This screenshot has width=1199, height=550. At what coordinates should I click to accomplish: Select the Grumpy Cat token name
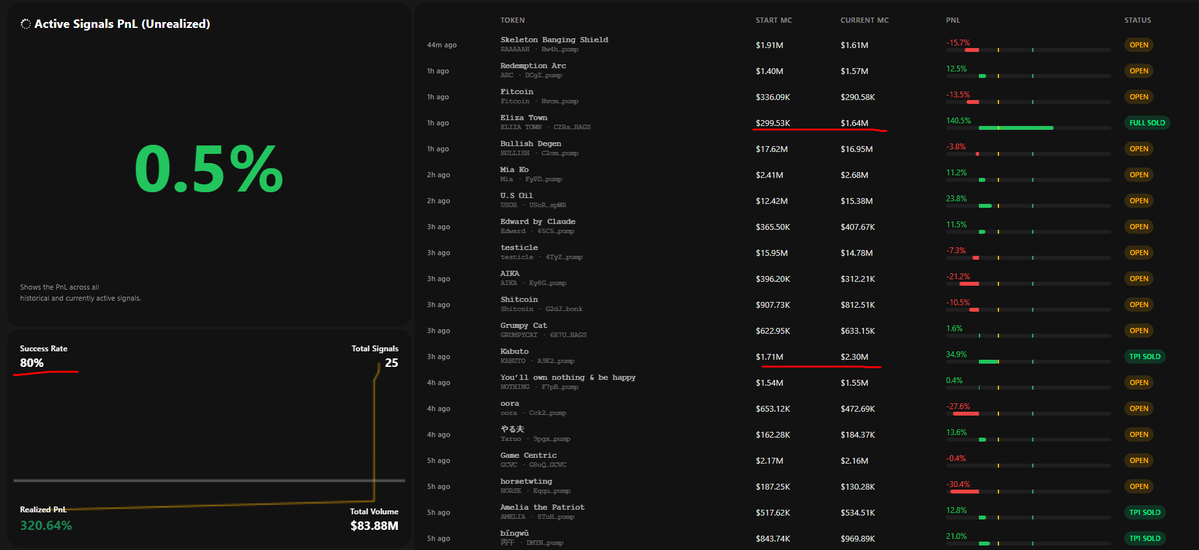524,325
